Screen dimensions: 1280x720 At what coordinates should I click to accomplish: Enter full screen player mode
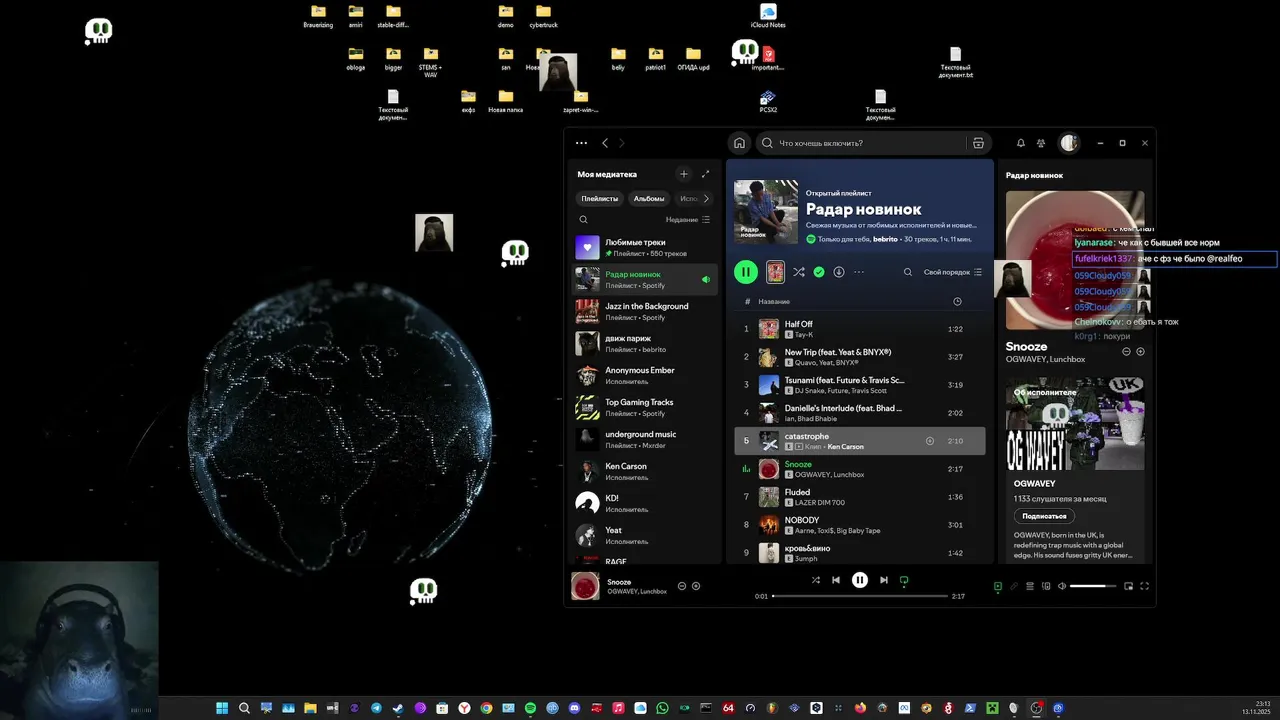tap(1145, 586)
